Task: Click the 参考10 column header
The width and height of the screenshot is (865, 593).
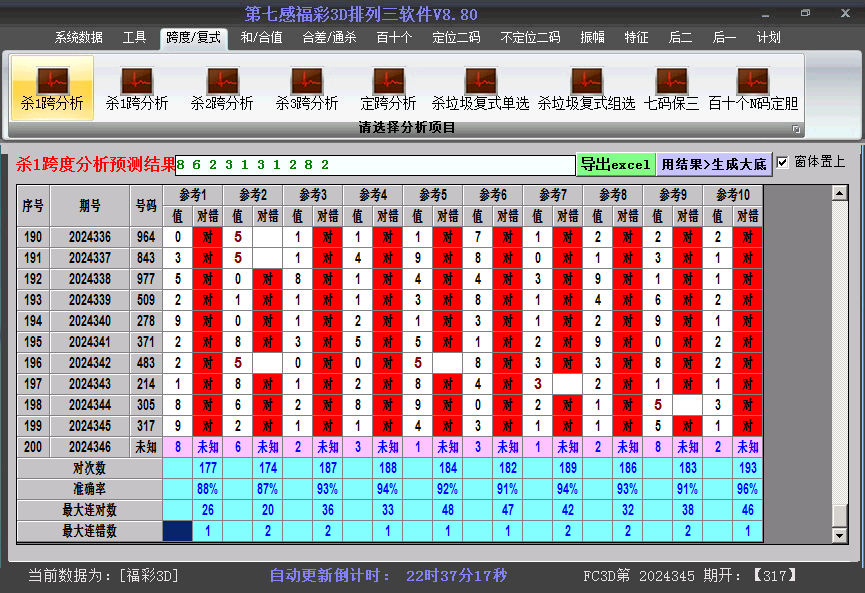Action: [733, 195]
